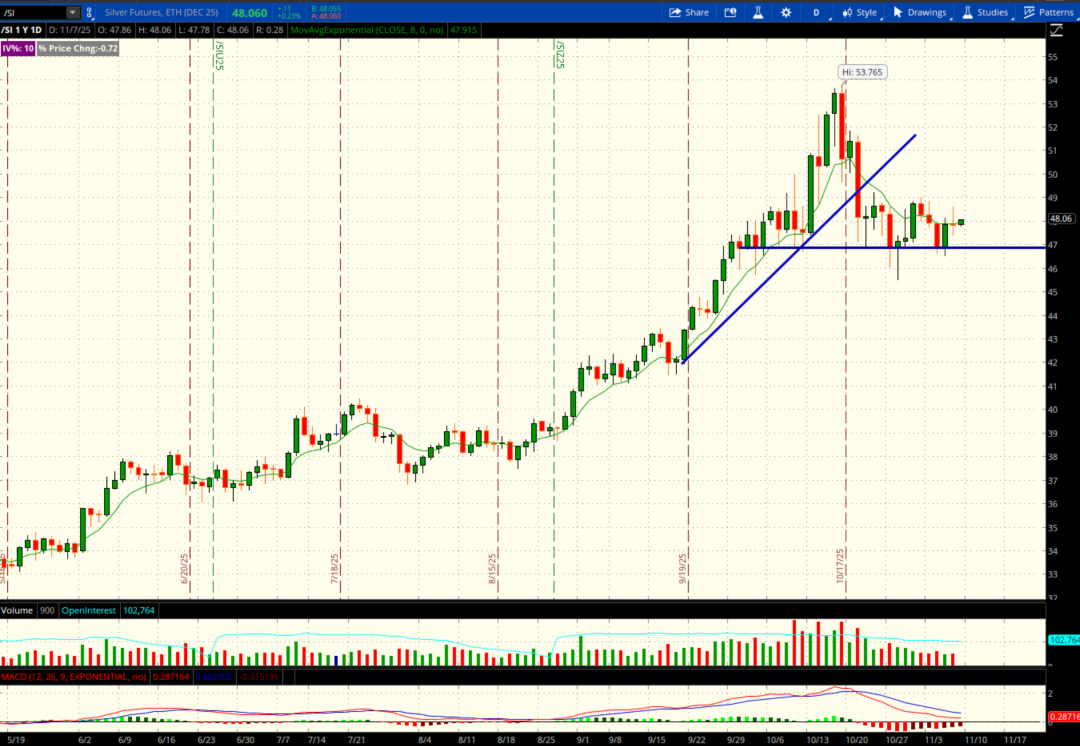Click the /SI 1 Y 1D chart label
The image size is (1080, 746).
tap(22, 30)
